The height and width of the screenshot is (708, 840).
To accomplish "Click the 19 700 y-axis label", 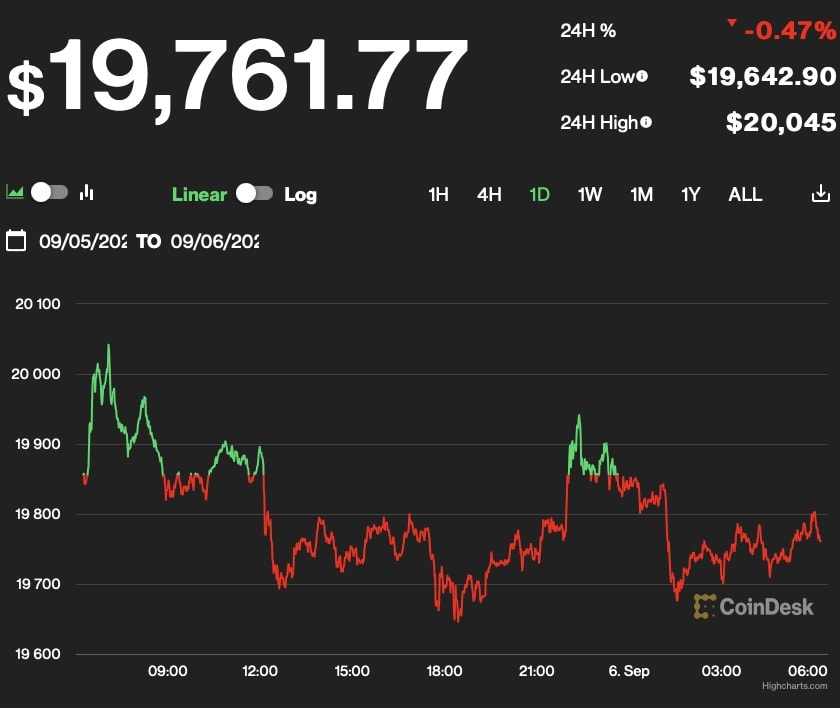I will click(x=38, y=584).
